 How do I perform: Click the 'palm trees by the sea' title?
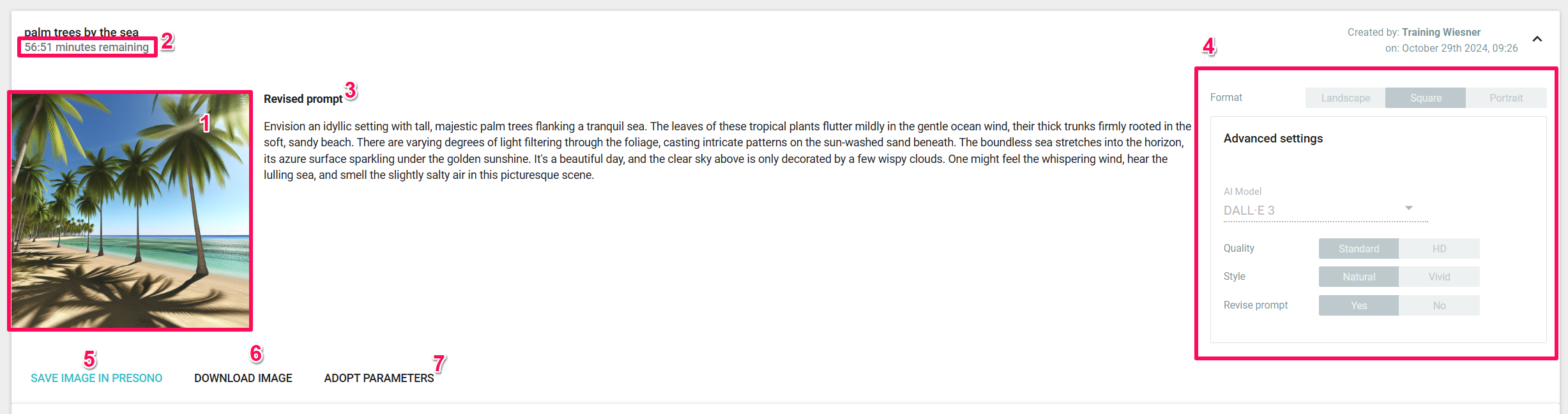(x=81, y=32)
